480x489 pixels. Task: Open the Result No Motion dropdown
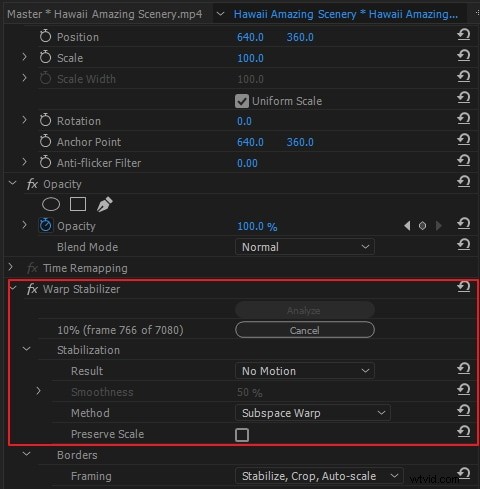305,371
